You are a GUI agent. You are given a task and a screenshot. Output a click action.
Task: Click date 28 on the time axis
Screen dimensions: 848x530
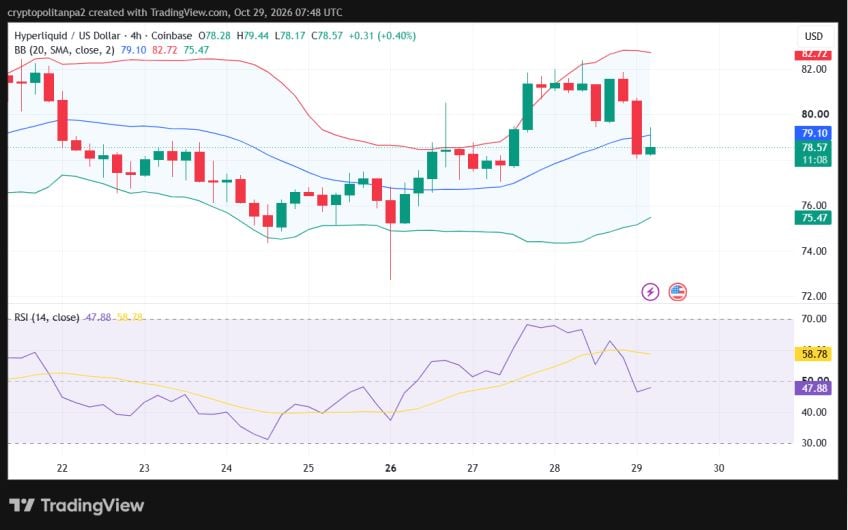554,468
